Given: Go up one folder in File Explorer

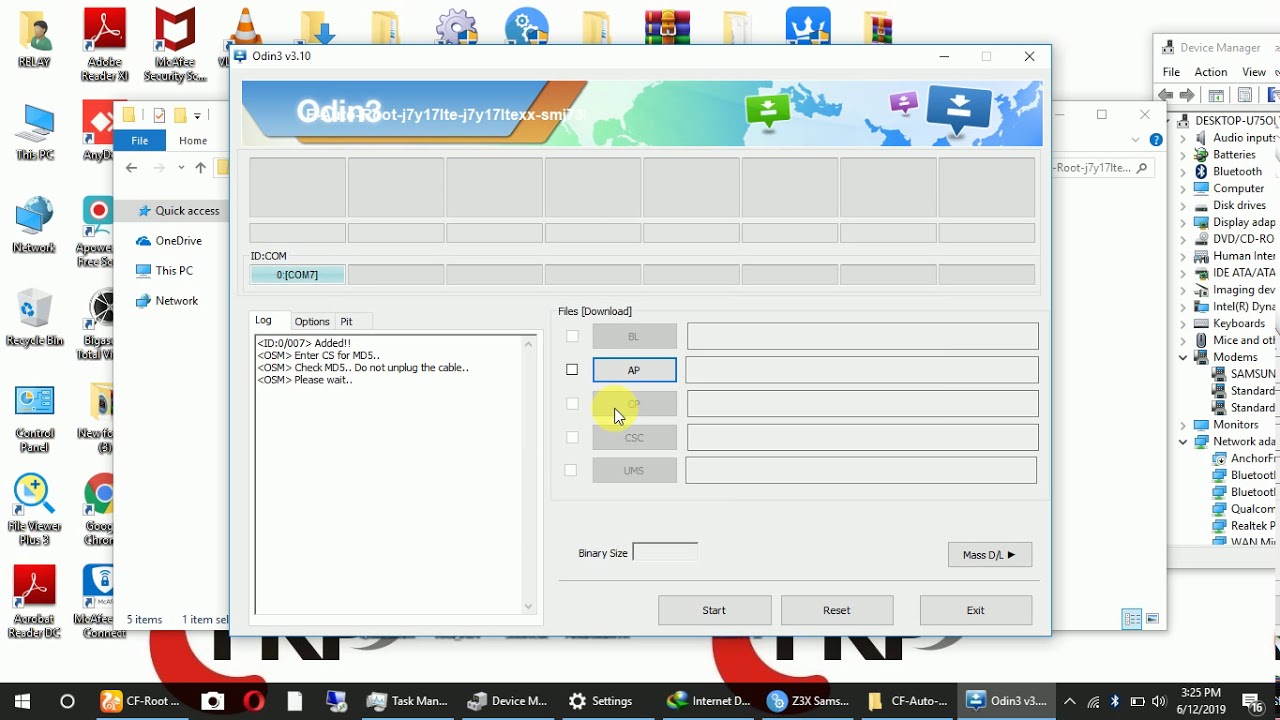Looking at the screenshot, I should tap(200, 168).
